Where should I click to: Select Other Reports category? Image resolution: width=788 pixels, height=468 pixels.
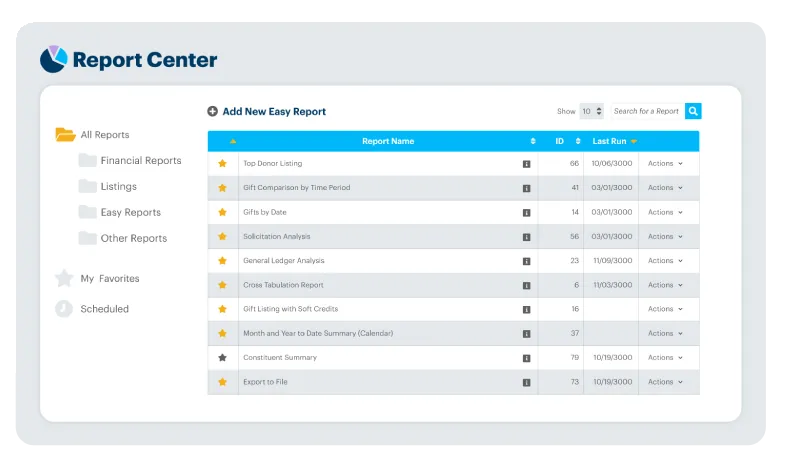134,238
